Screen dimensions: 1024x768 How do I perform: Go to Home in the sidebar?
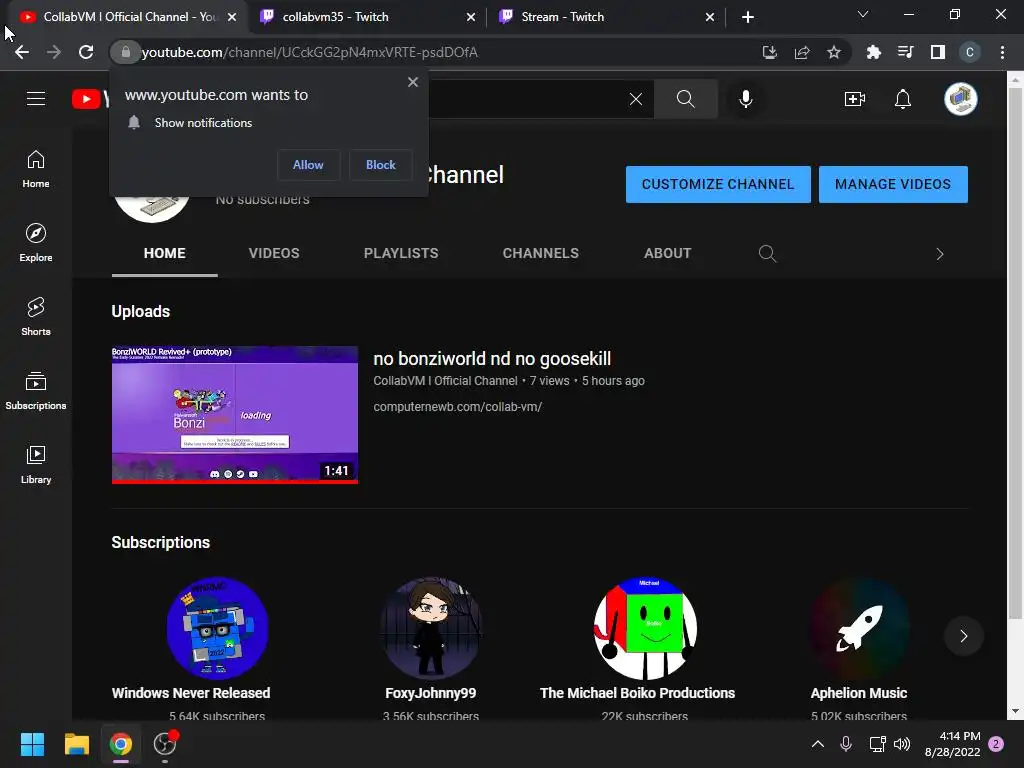click(36, 169)
